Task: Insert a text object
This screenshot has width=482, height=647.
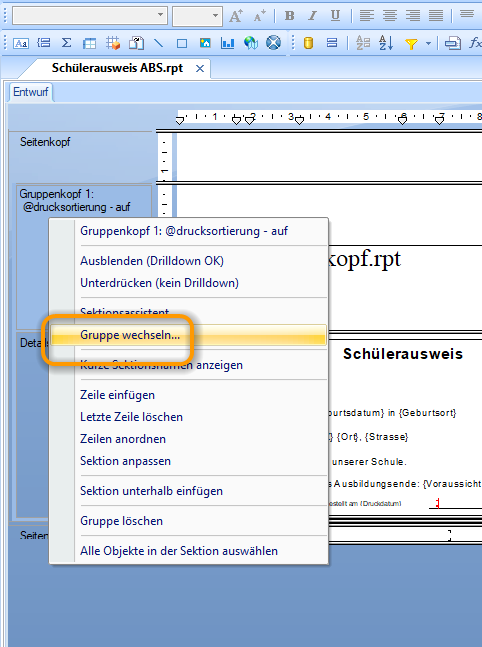Action: coord(21,43)
